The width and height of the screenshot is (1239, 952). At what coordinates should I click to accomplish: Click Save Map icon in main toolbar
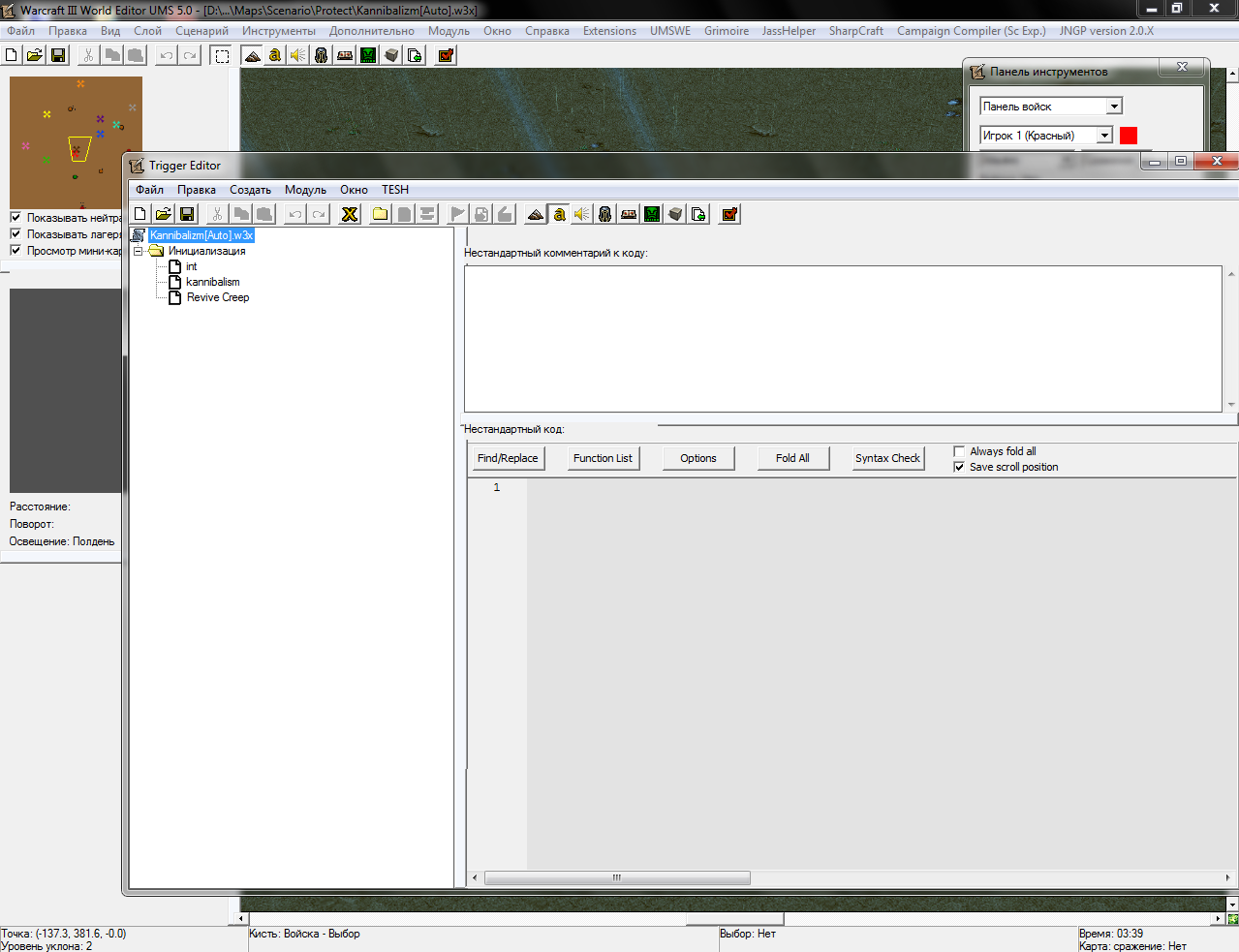click(58, 55)
